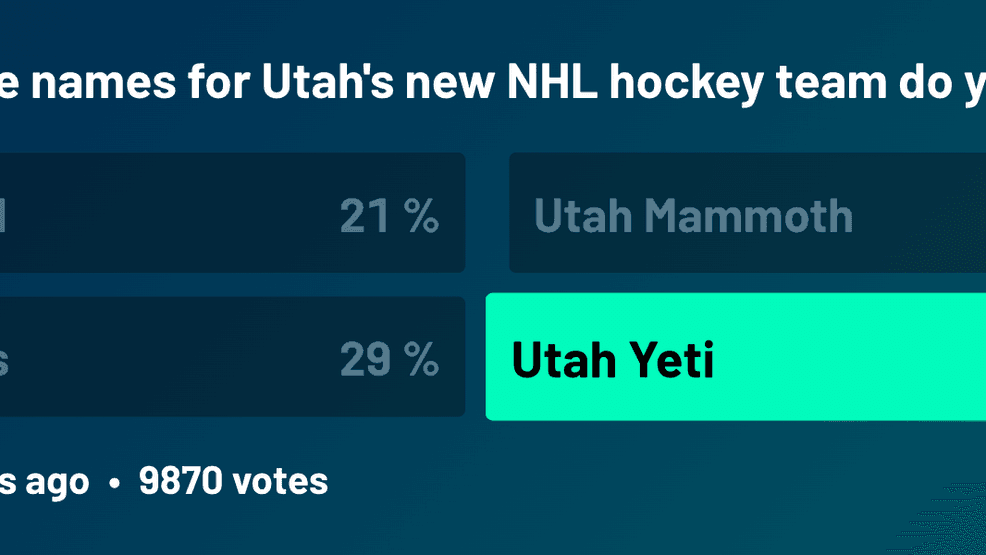Pick the poll option showing 21 %
986x555 pixels.
tap(230, 213)
